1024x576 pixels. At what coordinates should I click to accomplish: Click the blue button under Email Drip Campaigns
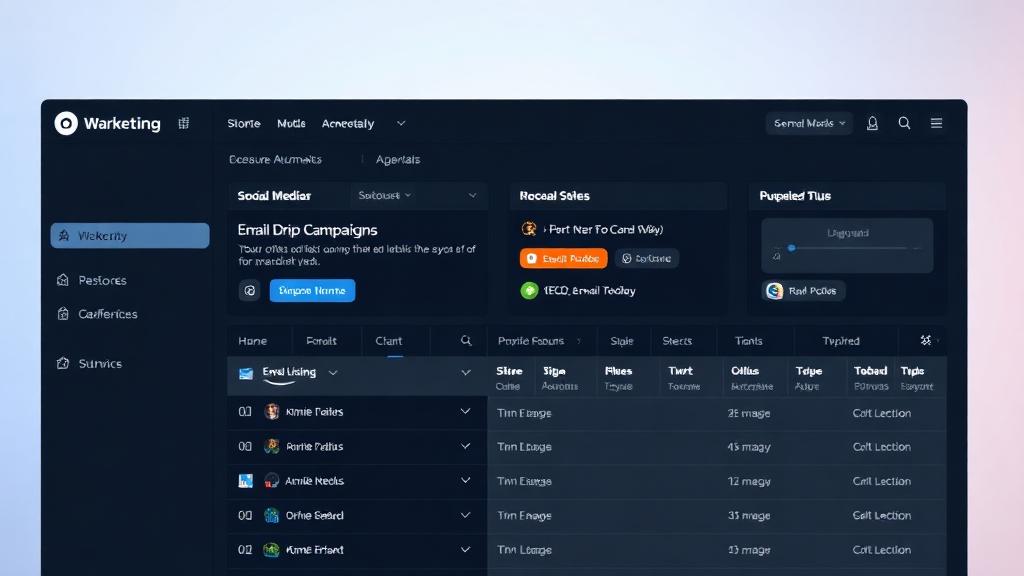pos(312,291)
